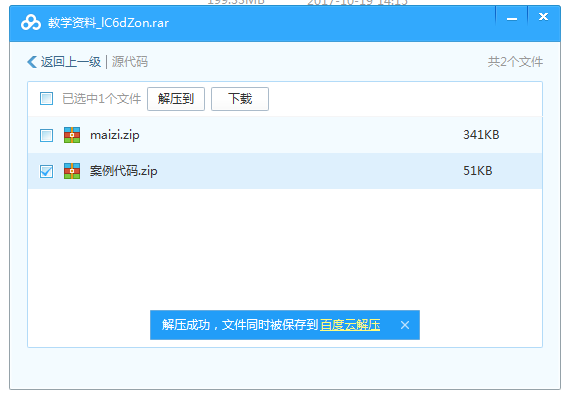Select the maizi.zip file name
Image resolution: width=562 pixels, height=393 pixels.
click(x=115, y=135)
